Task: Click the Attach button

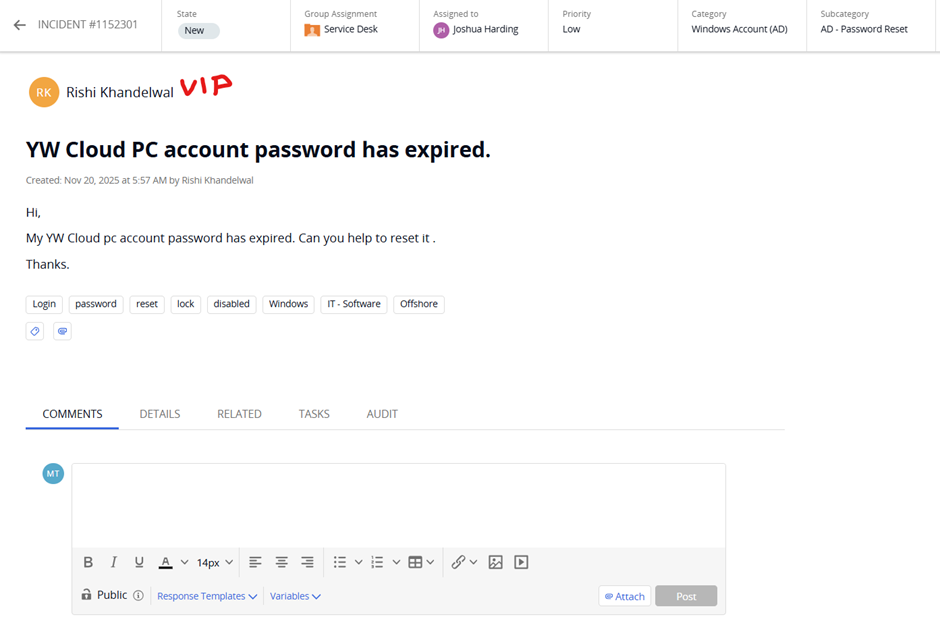Action: coord(625,596)
